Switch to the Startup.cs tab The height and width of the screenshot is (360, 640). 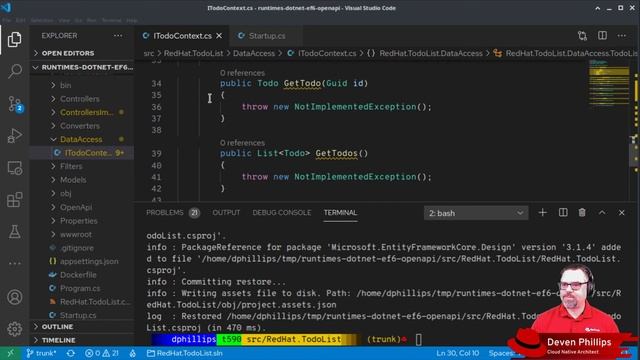click(x=267, y=36)
